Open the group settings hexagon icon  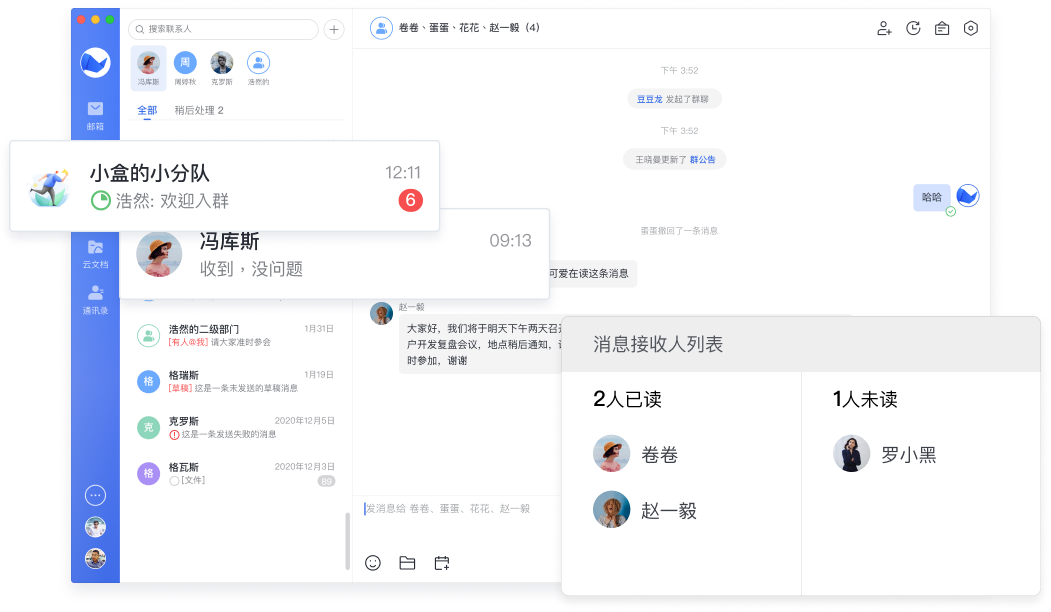click(x=970, y=29)
